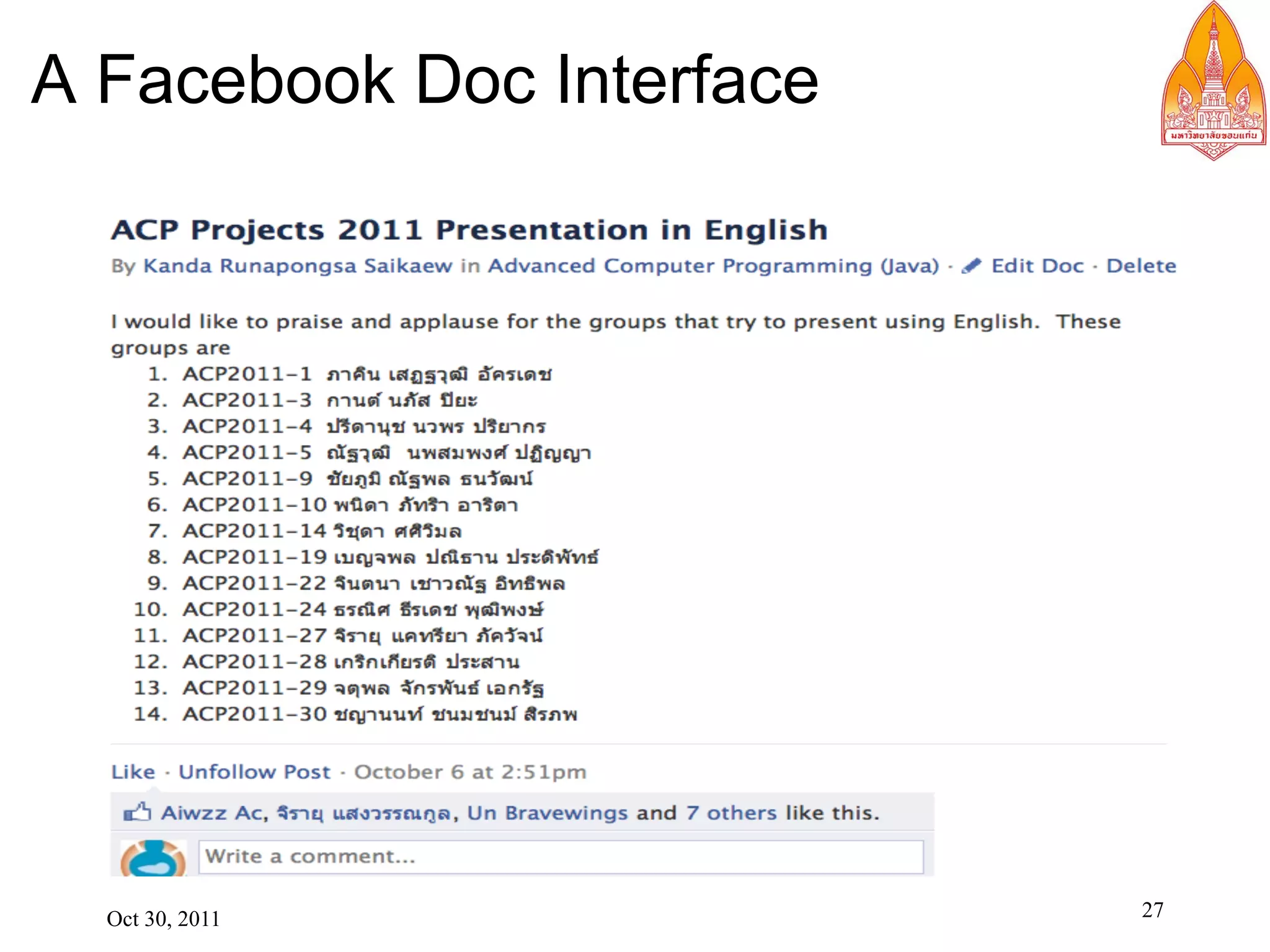Click the list row ACP2011-9
The height and width of the screenshot is (952, 1270).
point(340,479)
